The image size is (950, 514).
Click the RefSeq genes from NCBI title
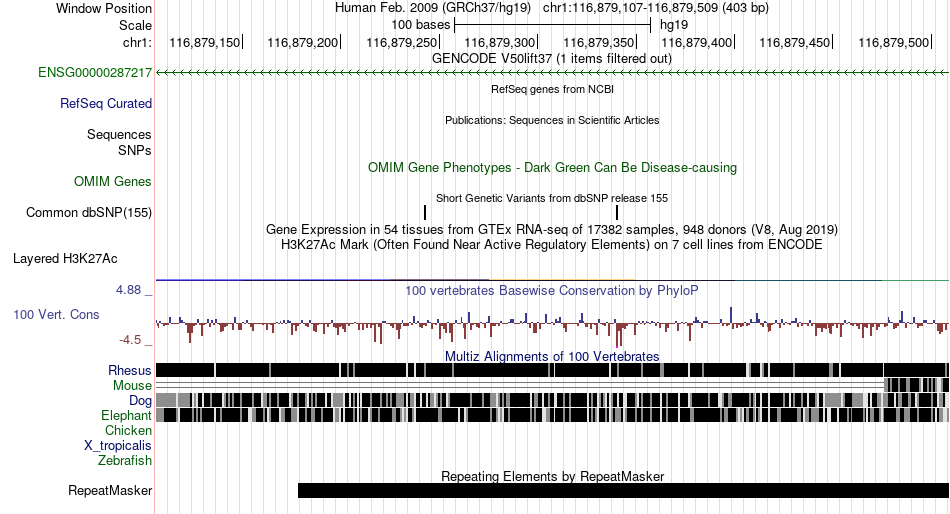click(x=552, y=89)
